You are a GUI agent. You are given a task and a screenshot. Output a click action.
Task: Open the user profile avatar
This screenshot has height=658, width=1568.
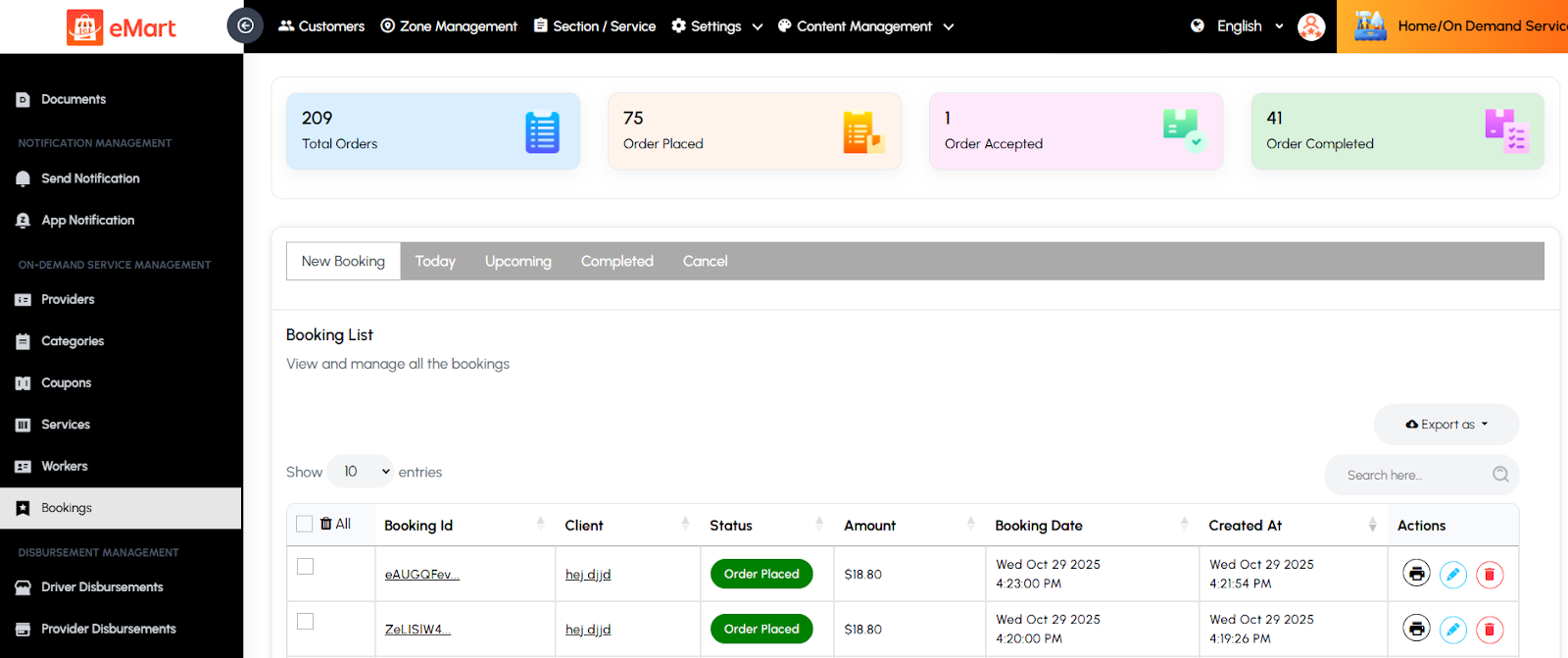click(1310, 26)
